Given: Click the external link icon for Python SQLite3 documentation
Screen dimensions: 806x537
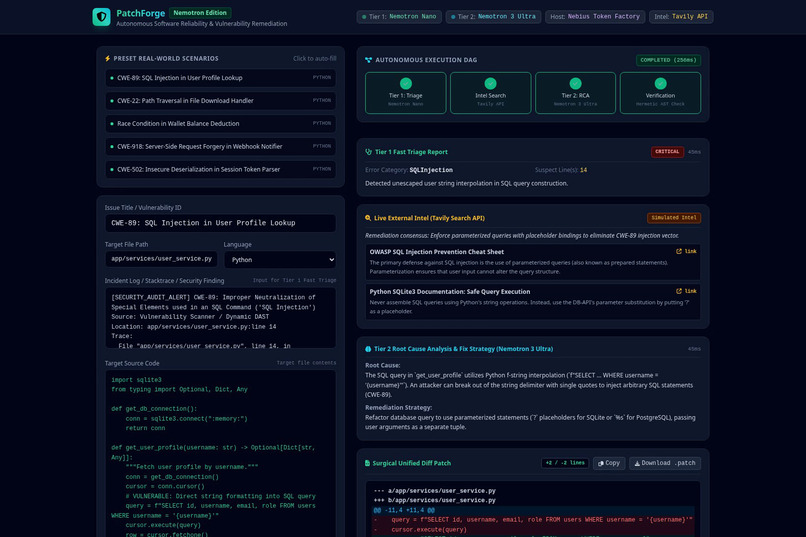Looking at the screenshot, I should pos(679,291).
